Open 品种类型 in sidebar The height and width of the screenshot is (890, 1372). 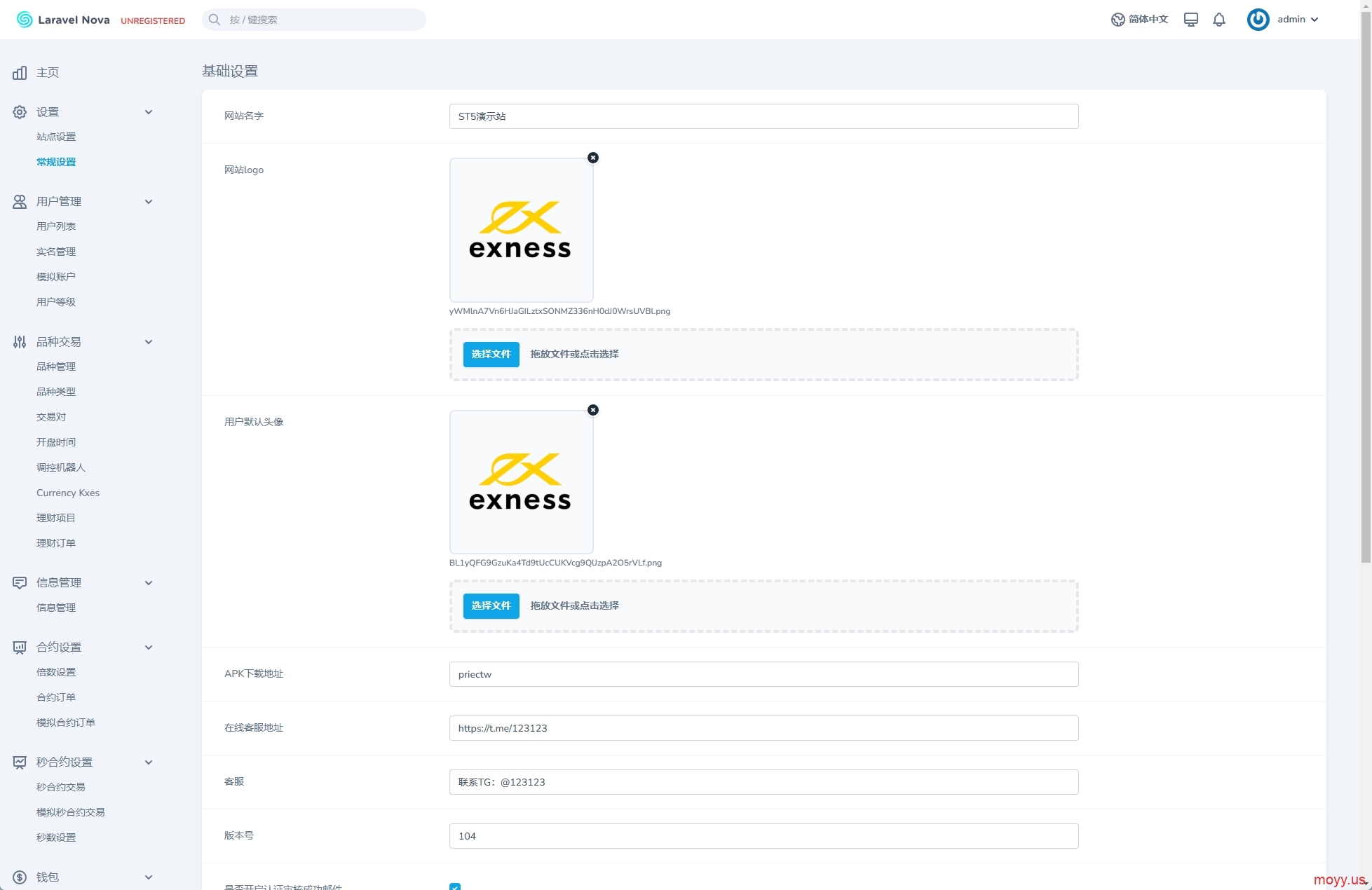(x=56, y=392)
